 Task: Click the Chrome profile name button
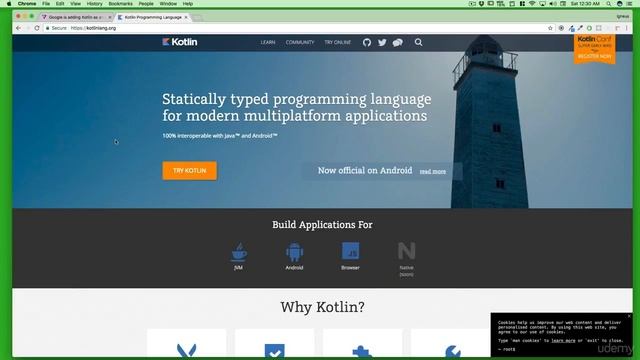pos(623,16)
